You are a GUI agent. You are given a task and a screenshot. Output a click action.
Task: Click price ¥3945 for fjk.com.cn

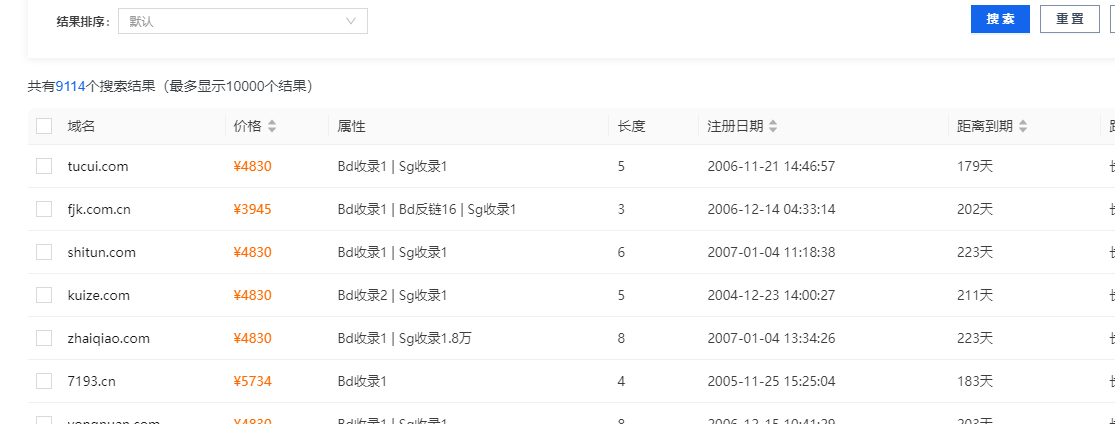click(252, 209)
